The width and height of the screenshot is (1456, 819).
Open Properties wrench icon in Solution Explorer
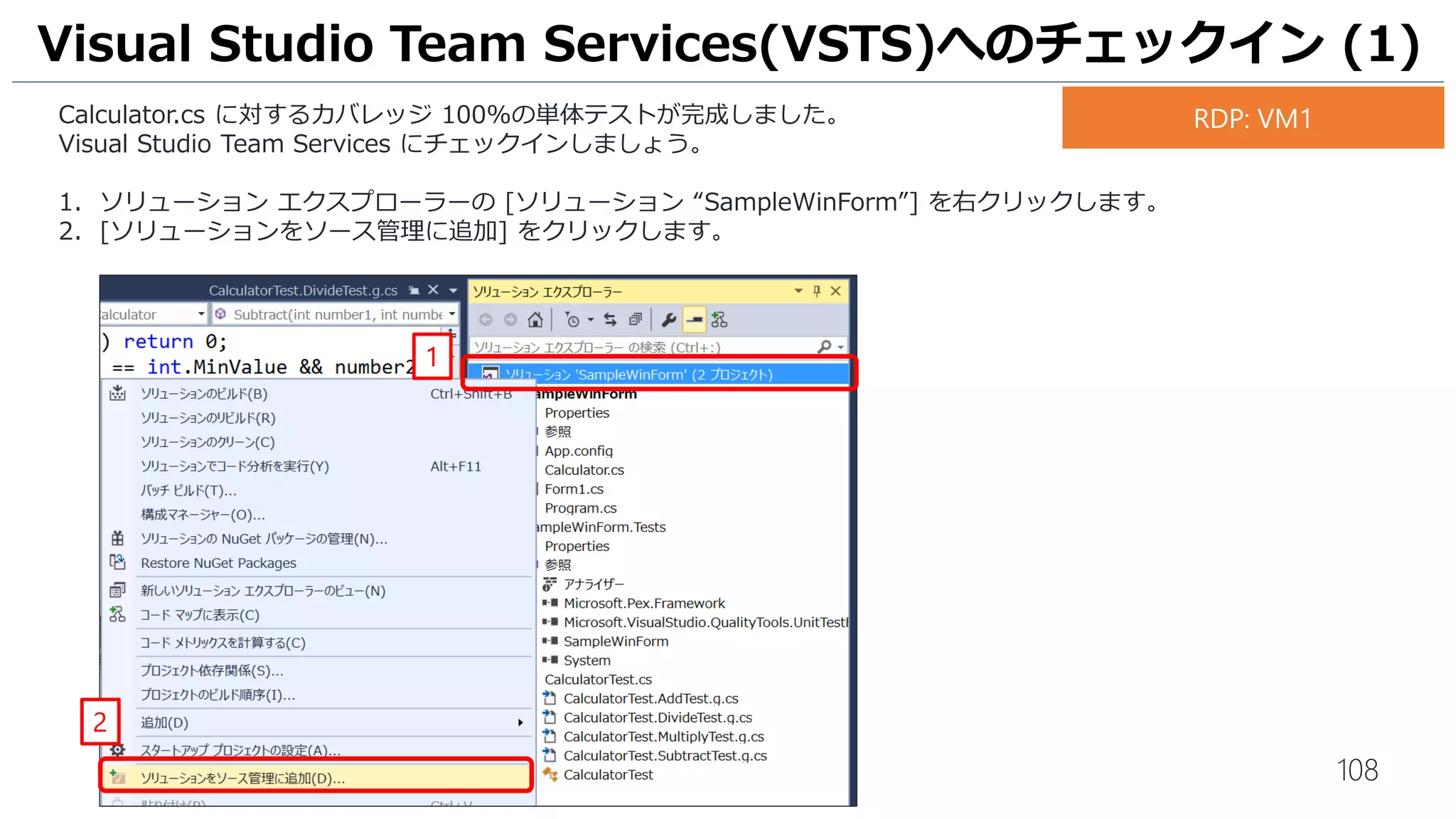click(x=668, y=320)
